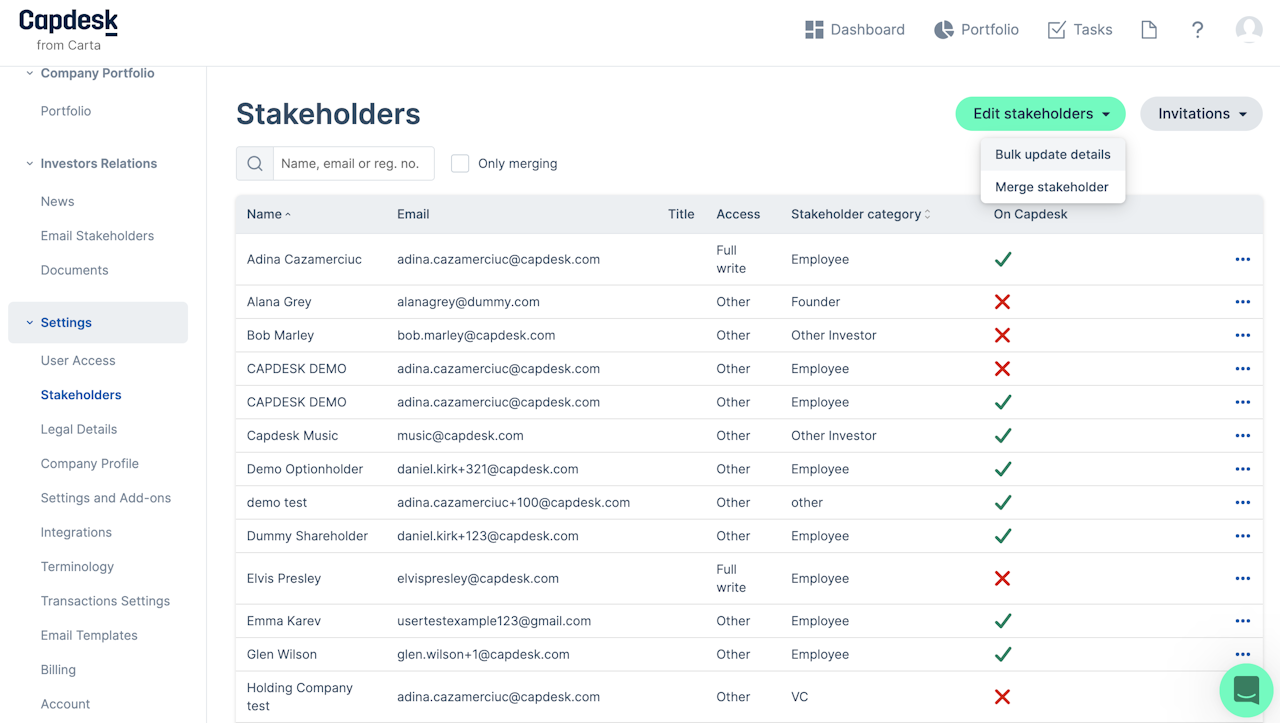Expand the Edit stakeholders dropdown

[1040, 114]
